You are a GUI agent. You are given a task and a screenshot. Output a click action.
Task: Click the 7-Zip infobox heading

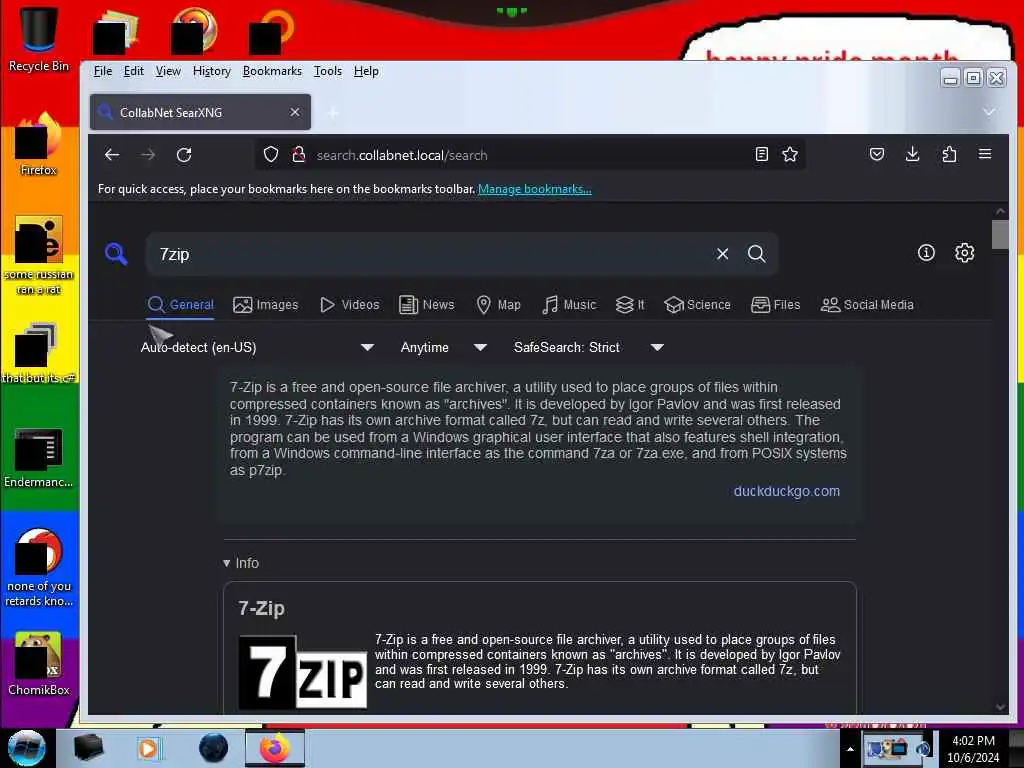261,608
